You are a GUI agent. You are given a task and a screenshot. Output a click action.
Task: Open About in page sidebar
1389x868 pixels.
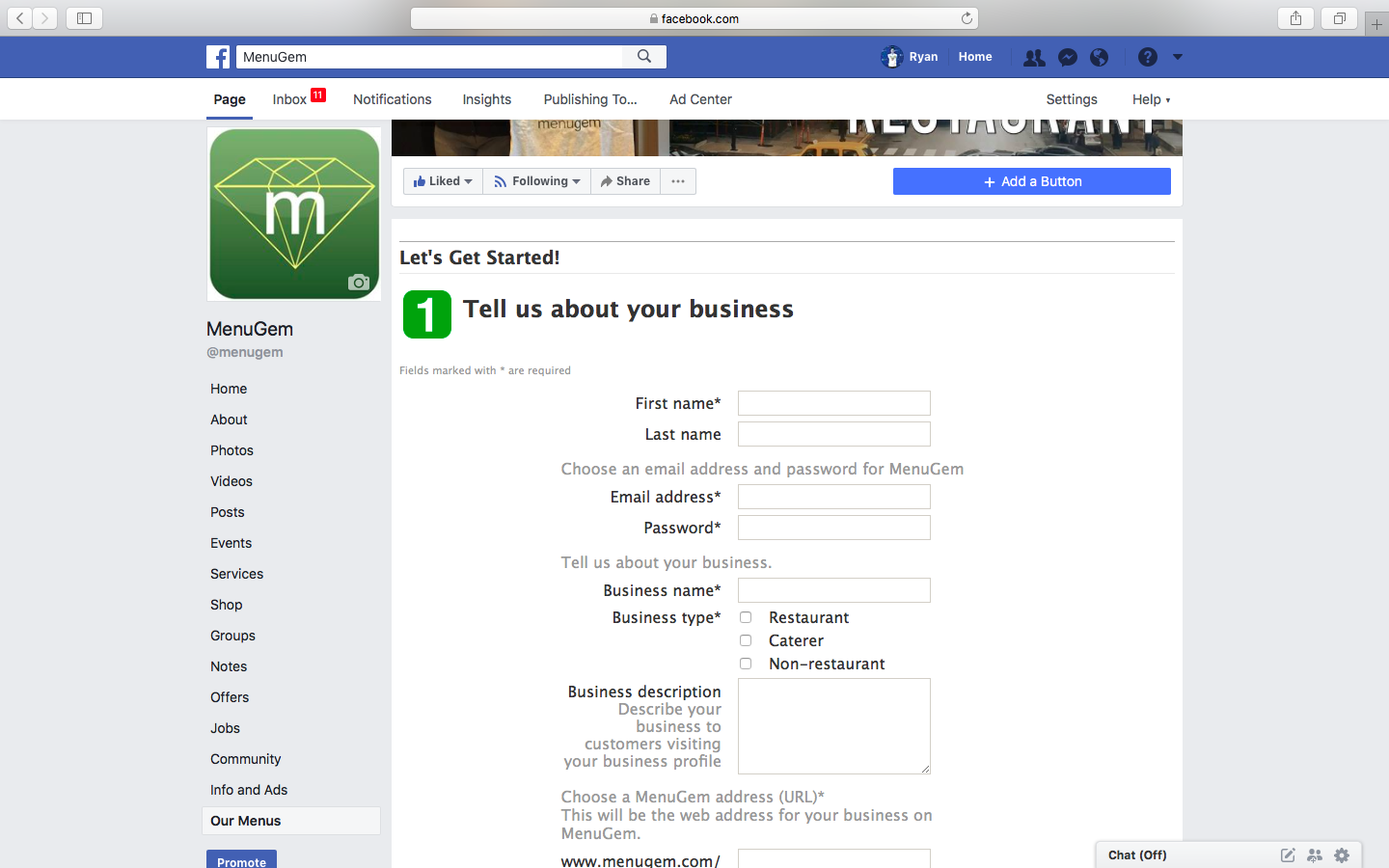[x=229, y=420]
